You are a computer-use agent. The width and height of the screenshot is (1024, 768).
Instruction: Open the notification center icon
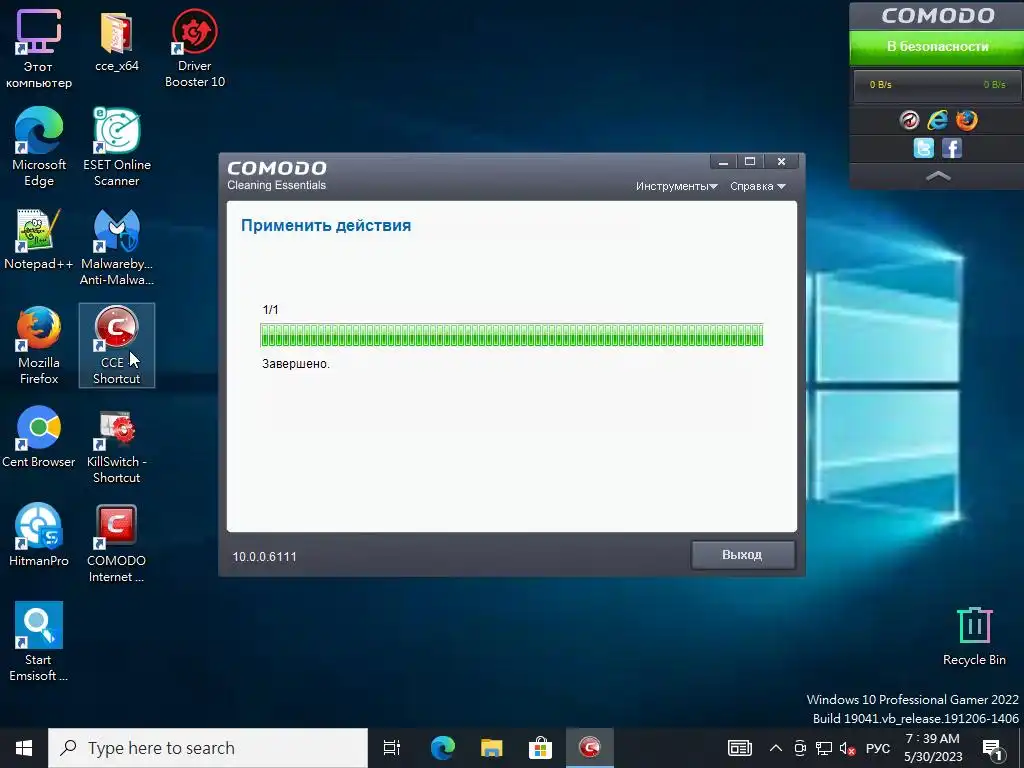point(993,748)
